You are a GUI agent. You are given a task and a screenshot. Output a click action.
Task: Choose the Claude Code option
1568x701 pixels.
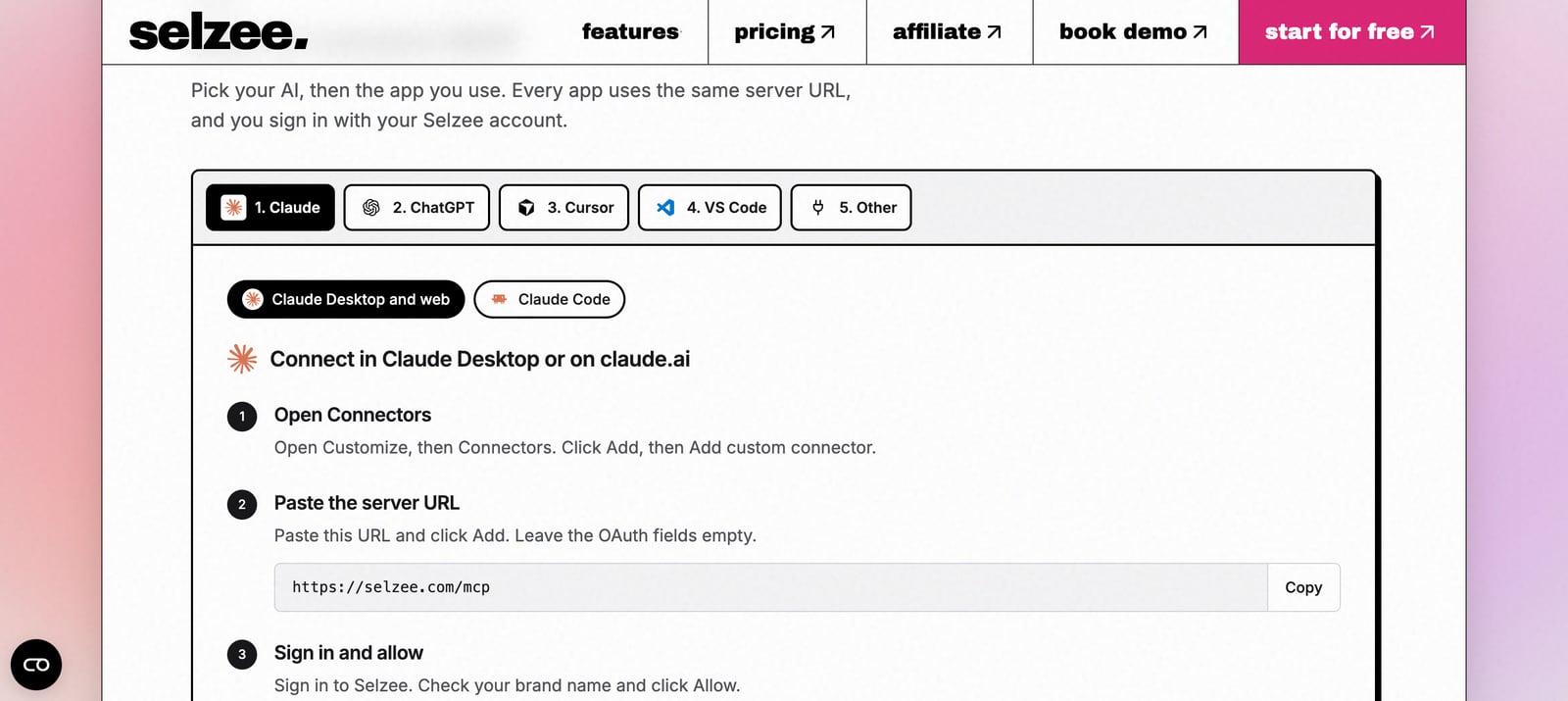coord(549,299)
